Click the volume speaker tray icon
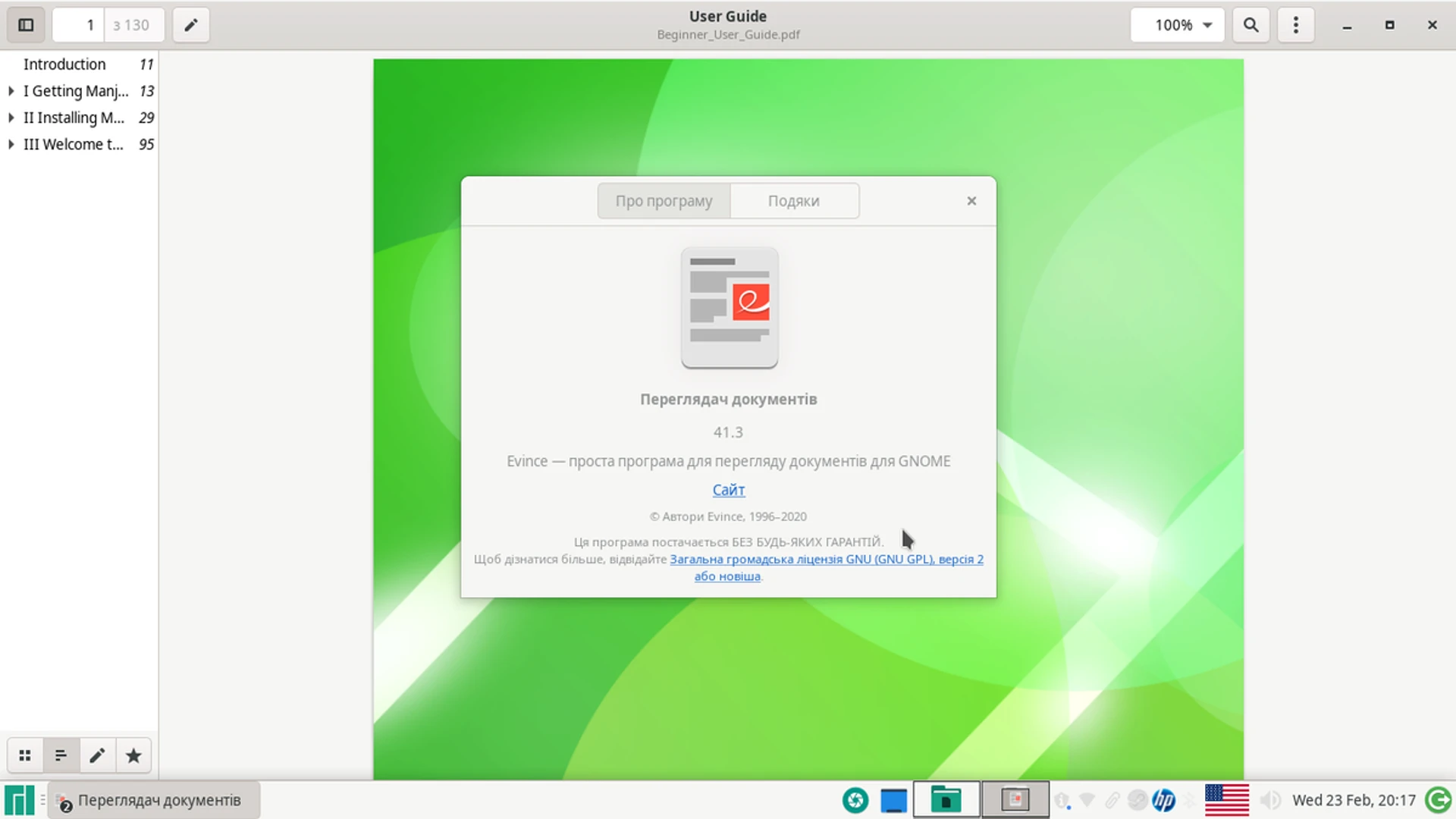Viewport: 1456px width, 819px height. coord(1270,800)
